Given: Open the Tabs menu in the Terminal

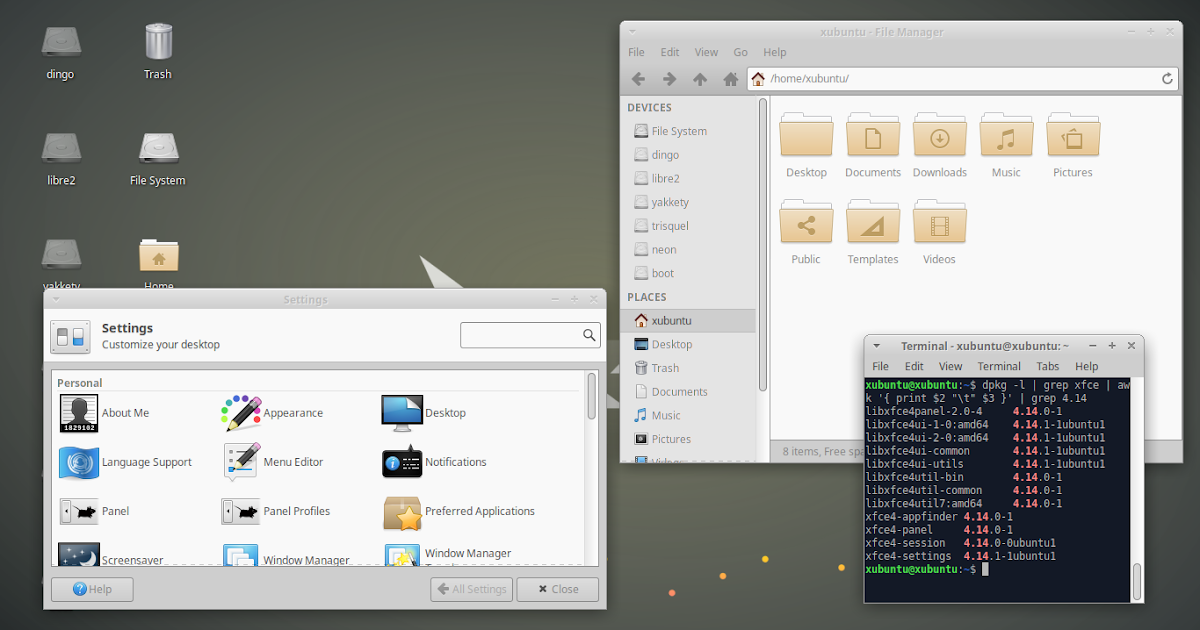Looking at the screenshot, I should click(x=1047, y=366).
